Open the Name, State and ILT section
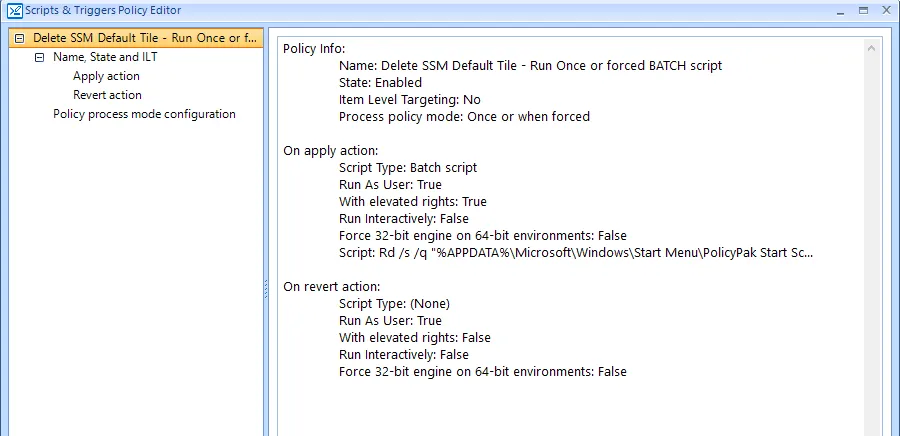 [x=105, y=57]
